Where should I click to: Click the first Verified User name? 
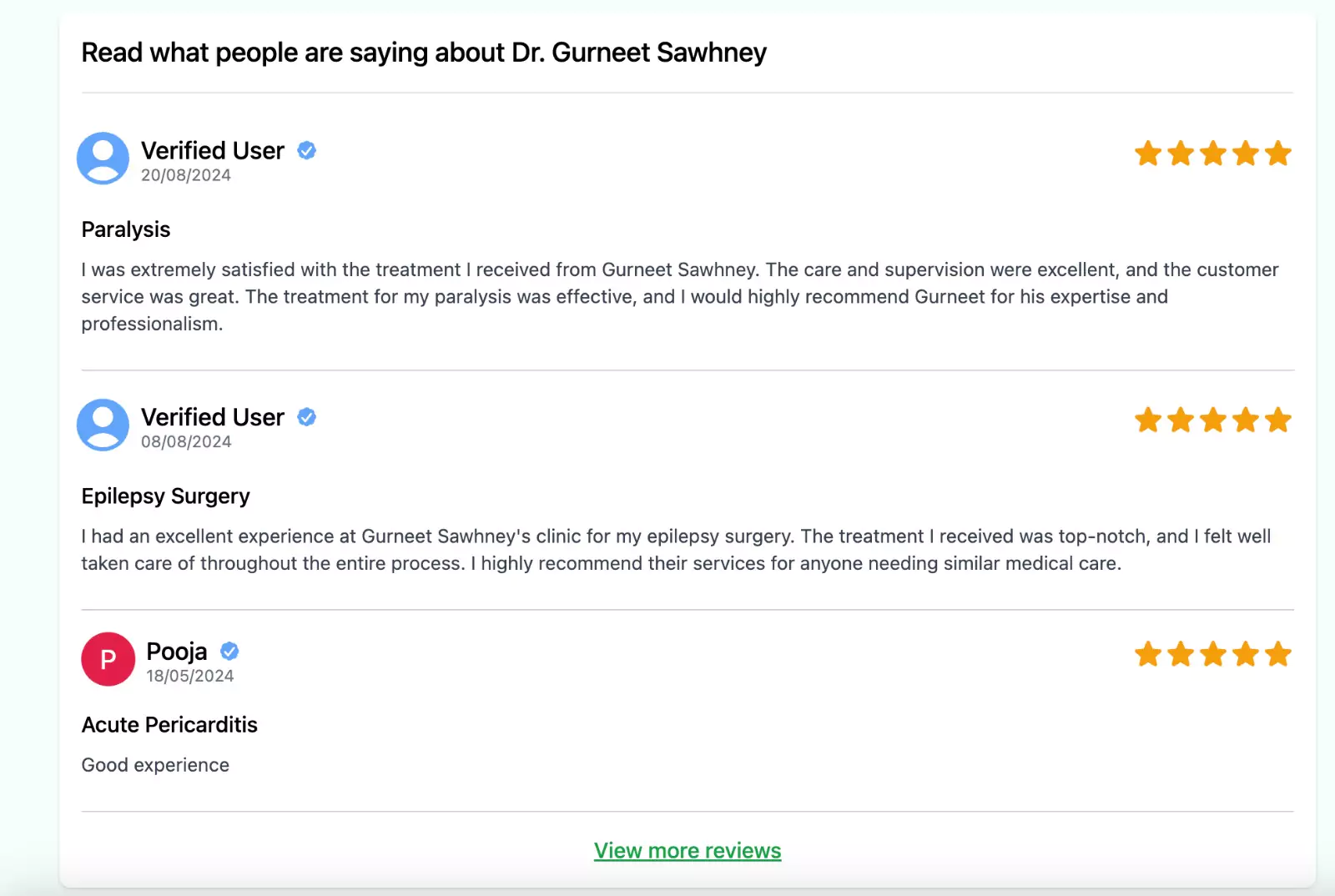pos(213,150)
